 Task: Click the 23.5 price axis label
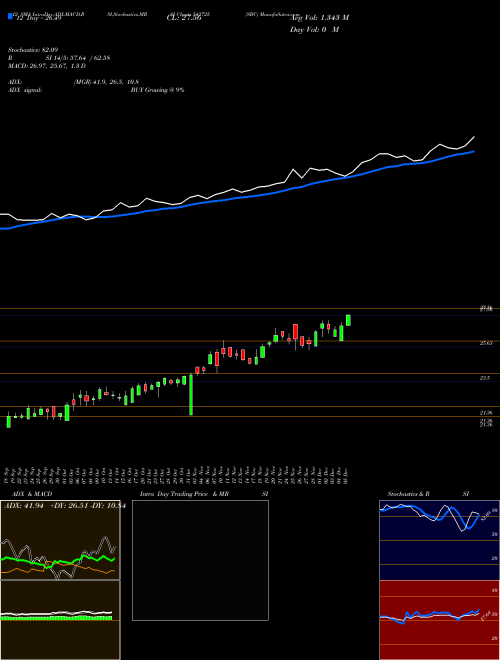coord(485,378)
